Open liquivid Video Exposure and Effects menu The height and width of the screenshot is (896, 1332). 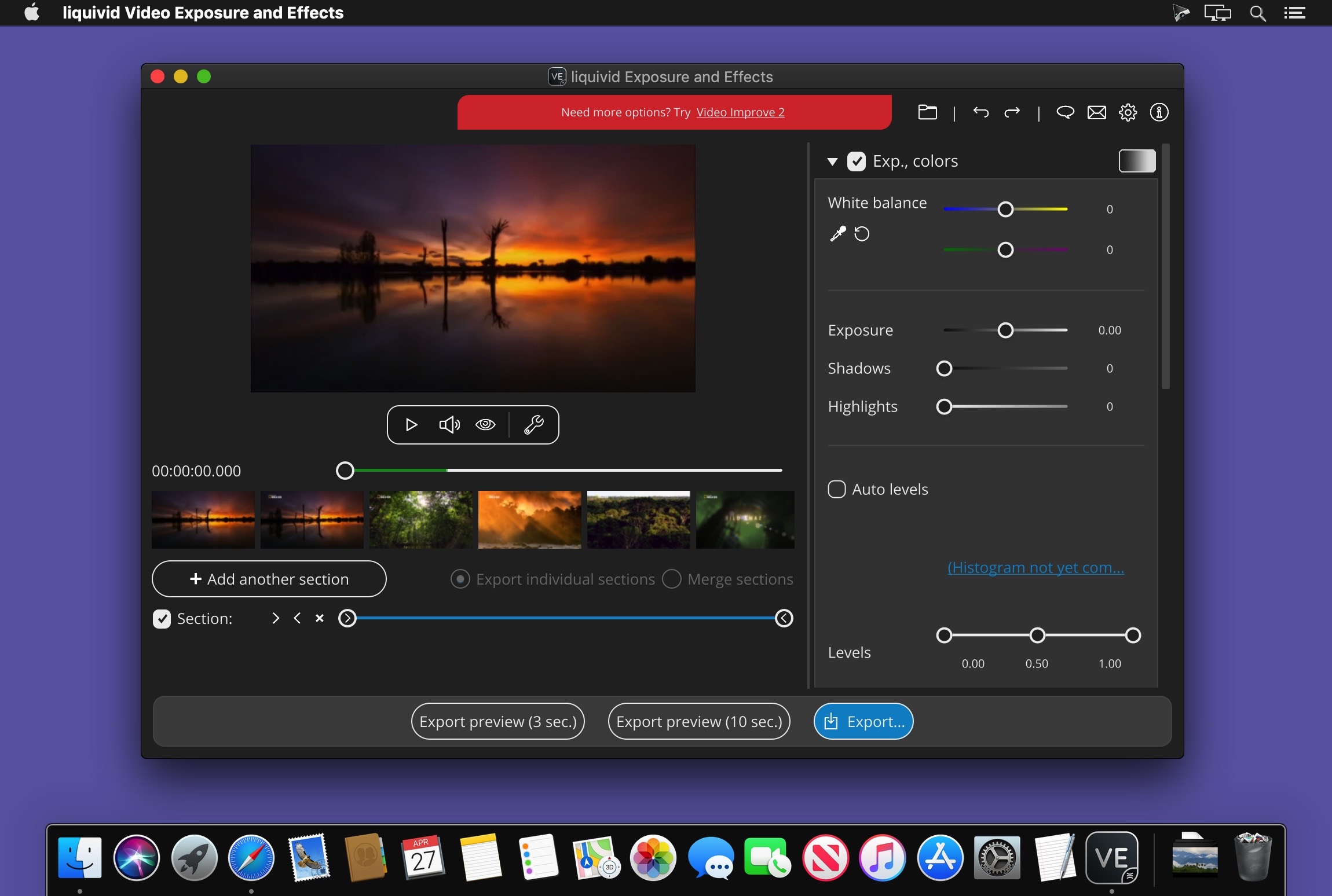coord(203,13)
